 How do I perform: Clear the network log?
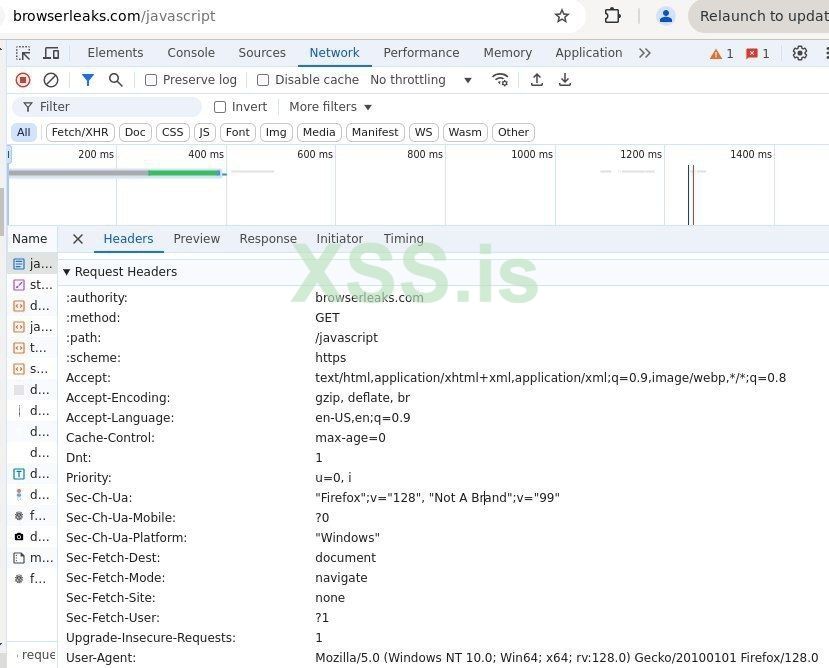pos(51,80)
